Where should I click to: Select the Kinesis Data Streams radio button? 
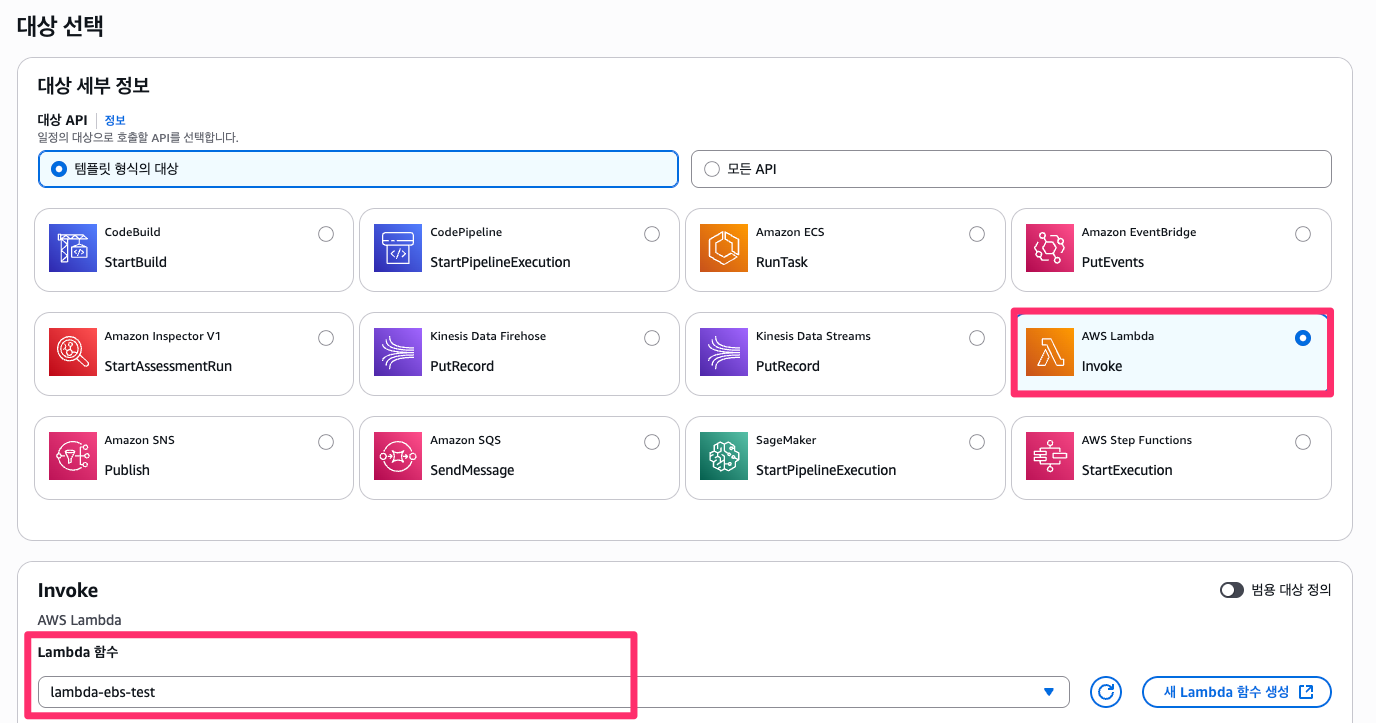click(x=977, y=338)
